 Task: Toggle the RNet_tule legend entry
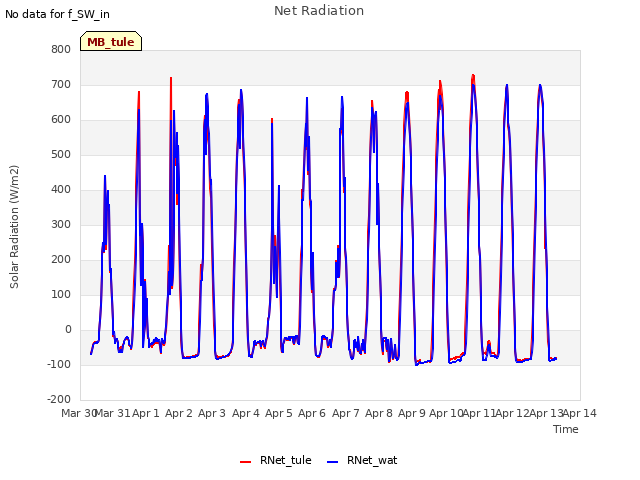[276, 460]
